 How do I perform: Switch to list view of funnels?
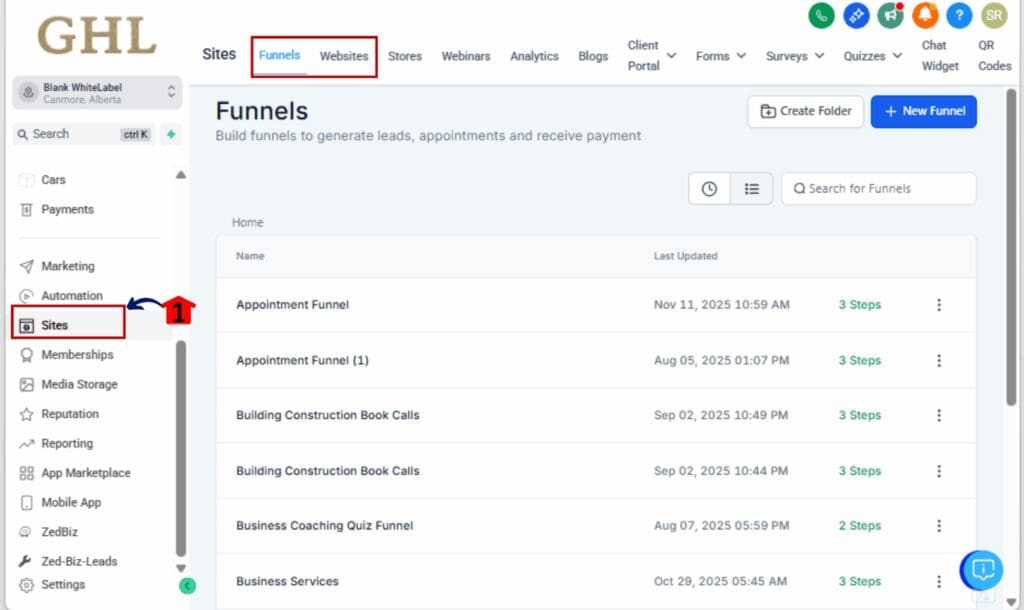coord(752,188)
